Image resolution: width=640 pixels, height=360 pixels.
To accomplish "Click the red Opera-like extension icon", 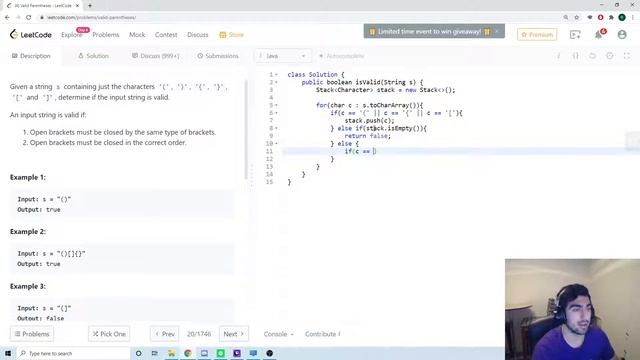I will (x=600, y=17).
